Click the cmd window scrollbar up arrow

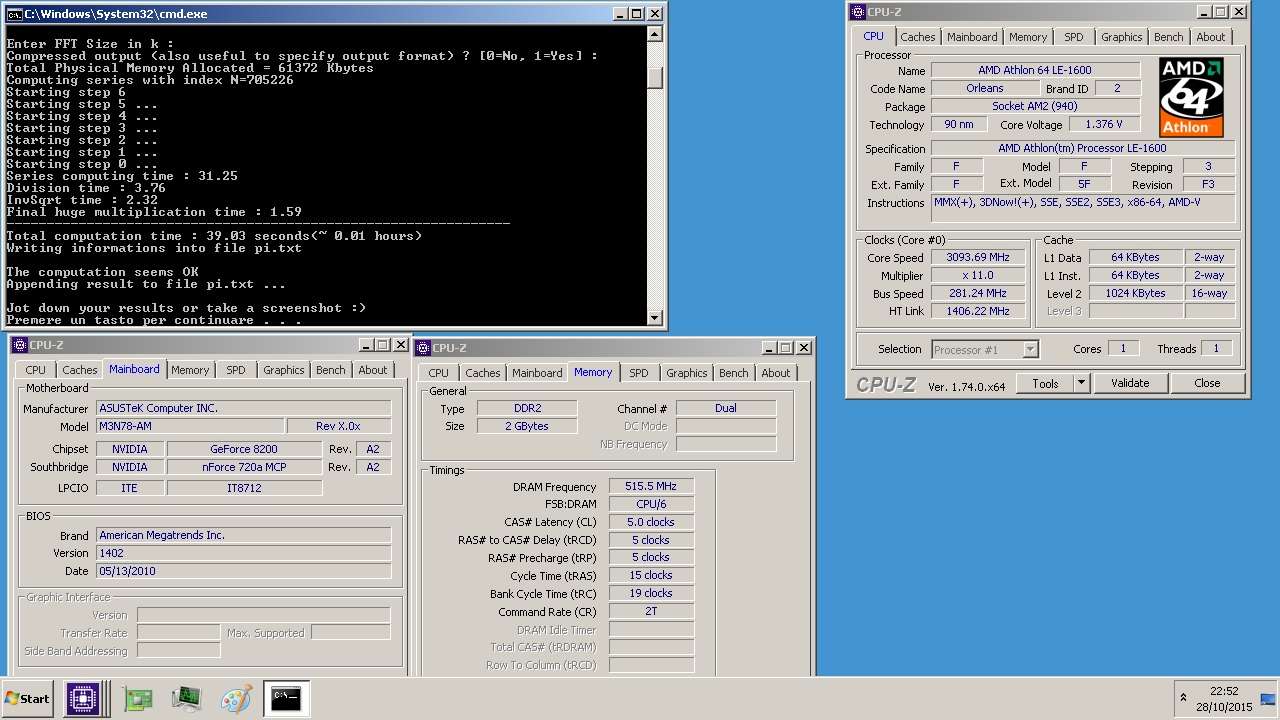[655, 33]
